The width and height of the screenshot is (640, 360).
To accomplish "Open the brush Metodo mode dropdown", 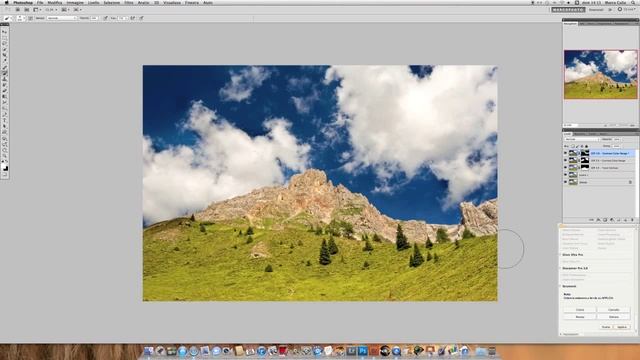I will [x=62, y=18].
